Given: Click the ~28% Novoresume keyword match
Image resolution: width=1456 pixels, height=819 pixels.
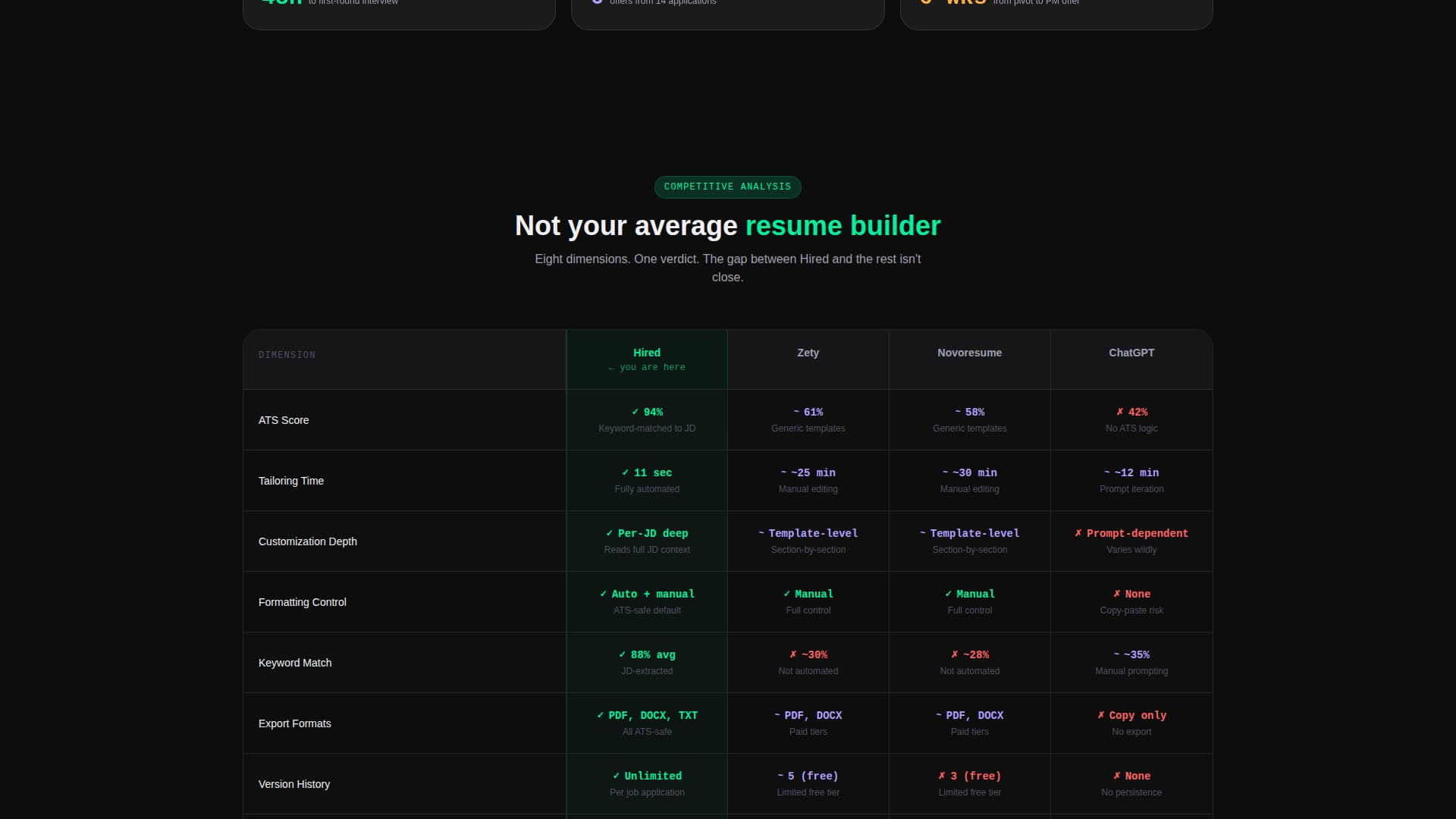Looking at the screenshot, I should [x=970, y=654].
